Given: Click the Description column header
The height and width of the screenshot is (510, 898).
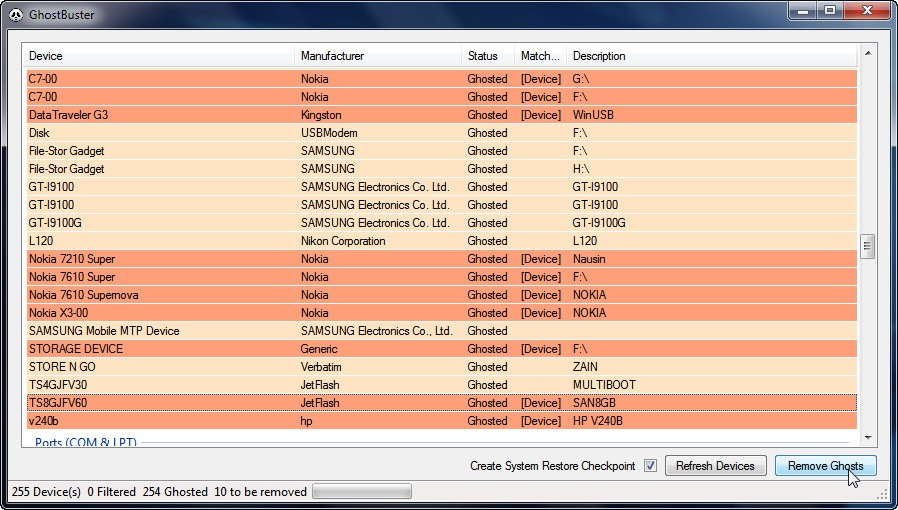Looking at the screenshot, I should (712, 56).
